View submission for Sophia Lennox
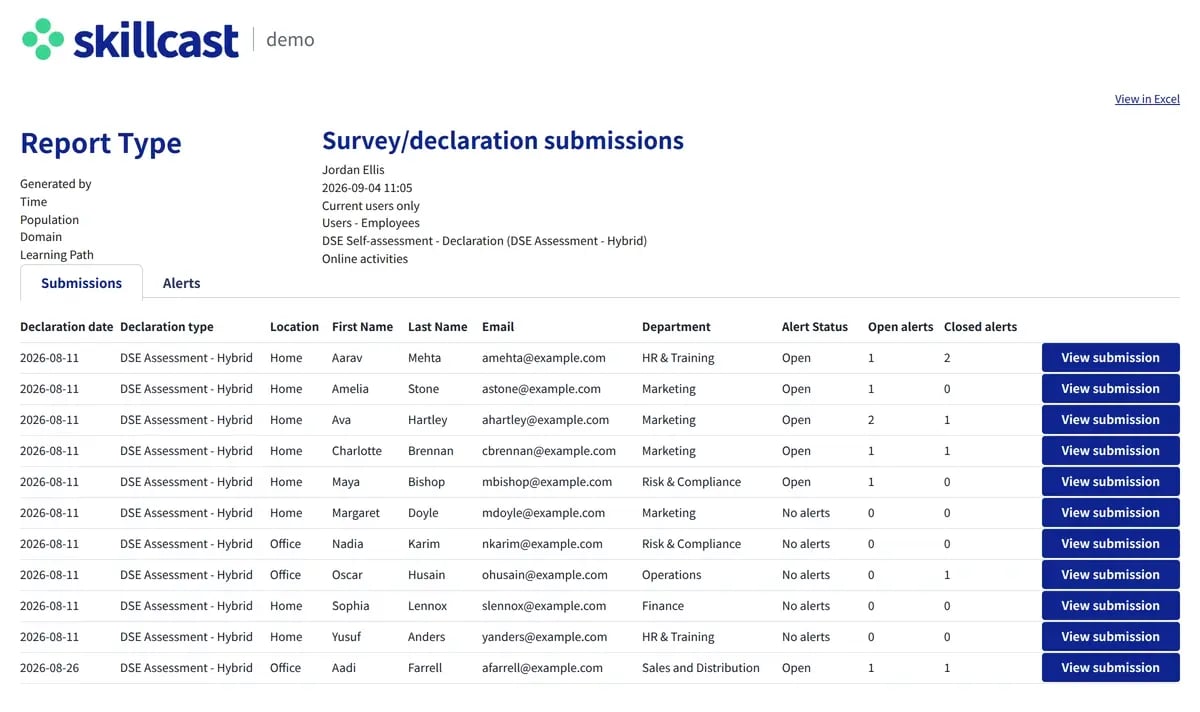Image resolution: width=1200 pixels, height=712 pixels. [1110, 606]
